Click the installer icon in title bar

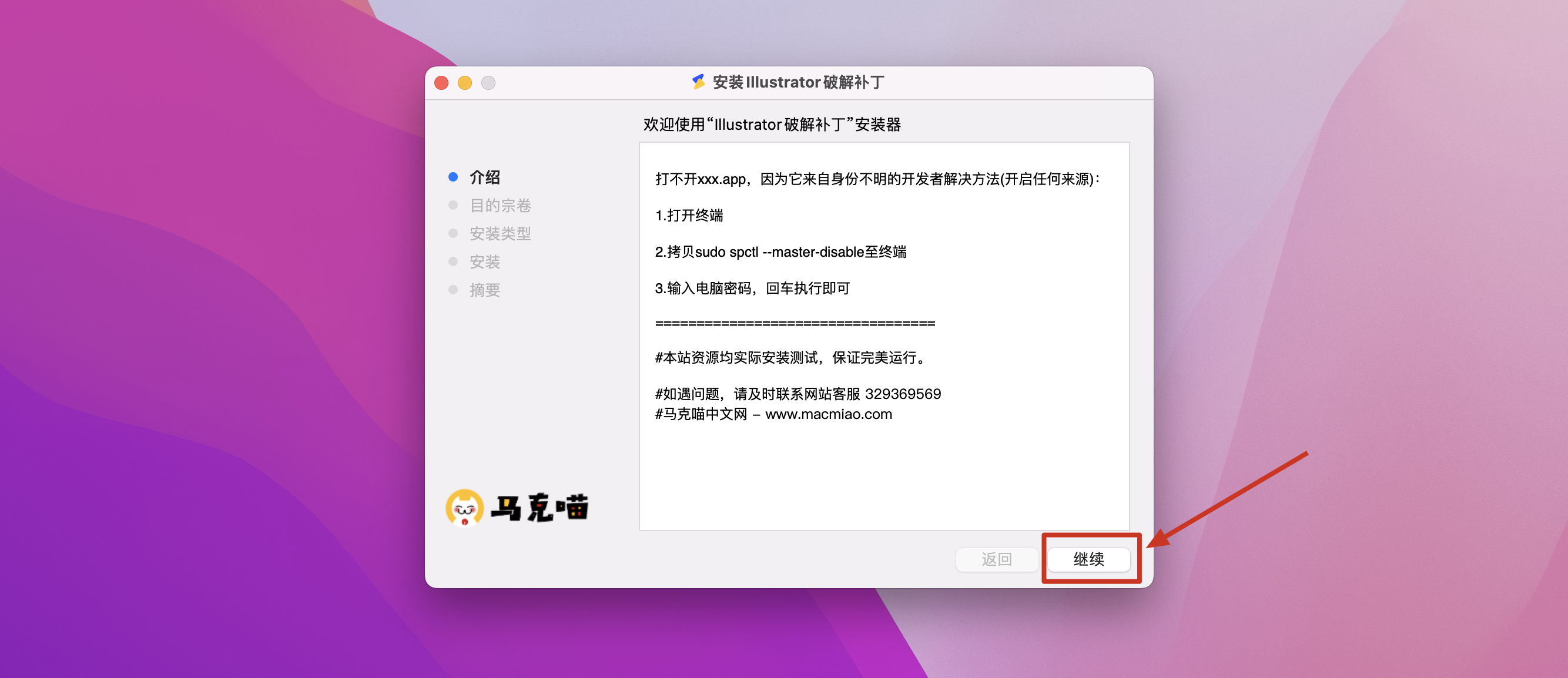pyautogui.click(x=698, y=82)
